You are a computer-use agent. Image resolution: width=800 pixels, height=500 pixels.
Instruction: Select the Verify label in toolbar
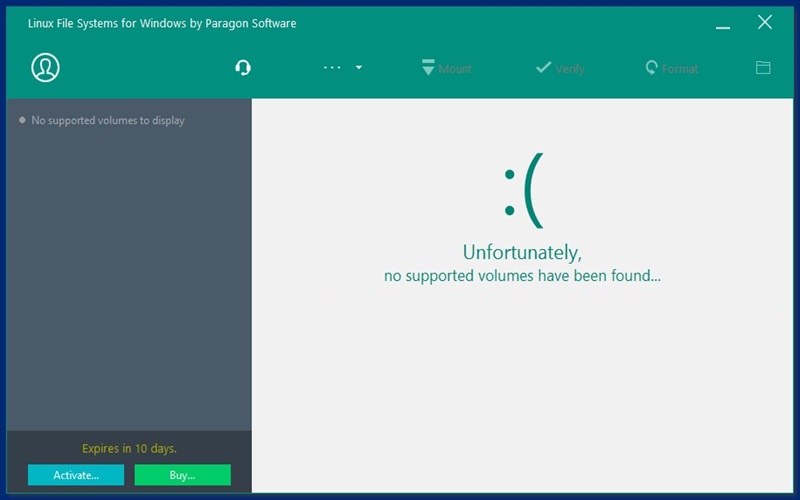click(x=569, y=69)
